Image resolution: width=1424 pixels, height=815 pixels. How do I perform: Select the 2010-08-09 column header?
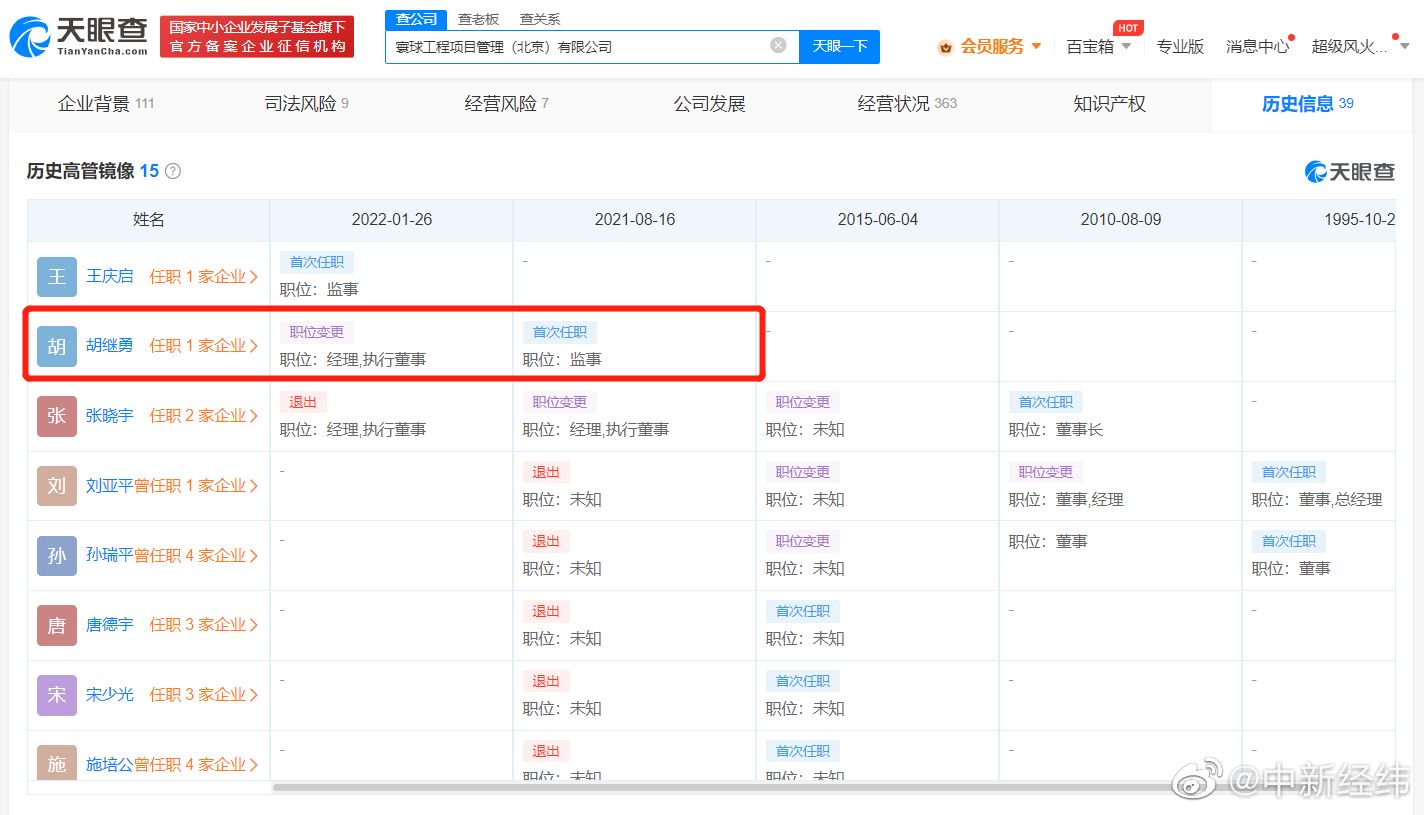click(1121, 220)
